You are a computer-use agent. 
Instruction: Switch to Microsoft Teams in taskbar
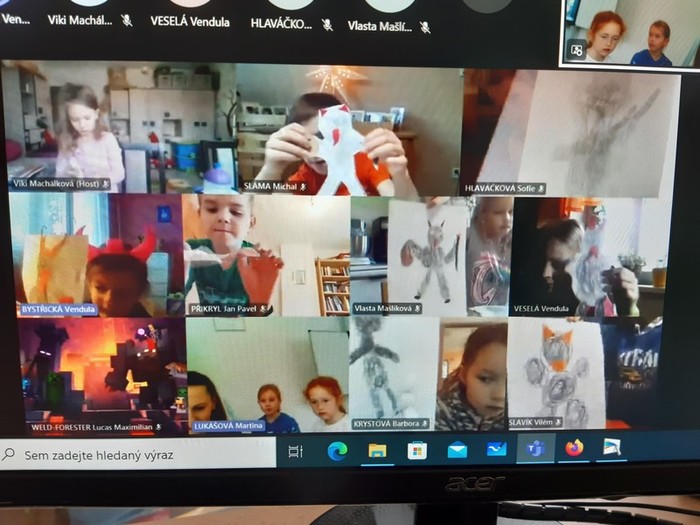535,448
